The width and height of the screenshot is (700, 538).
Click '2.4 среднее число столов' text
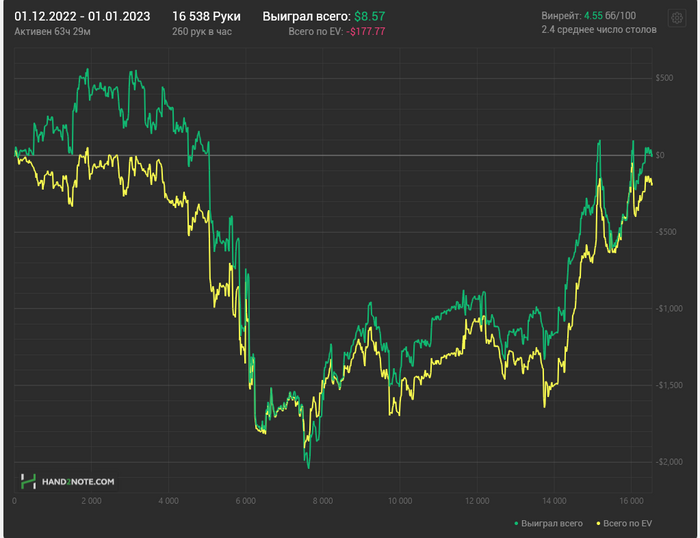599,30
